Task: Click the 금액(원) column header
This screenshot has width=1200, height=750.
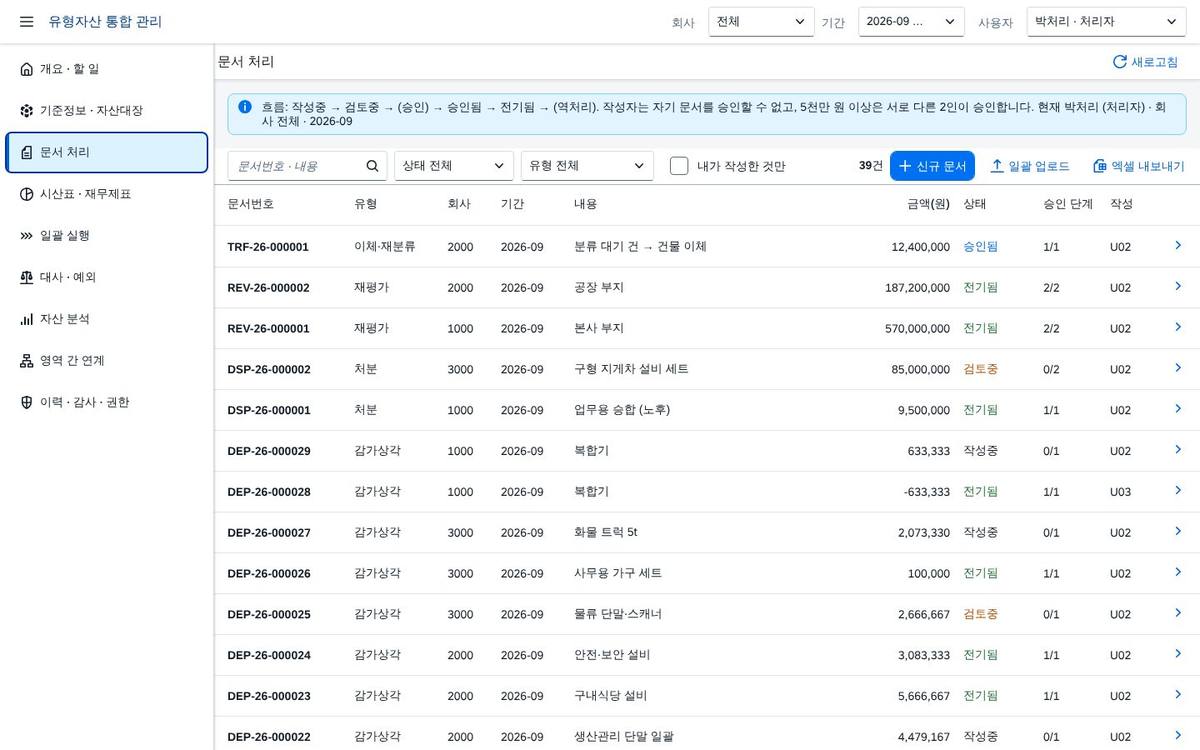Action: (928, 204)
